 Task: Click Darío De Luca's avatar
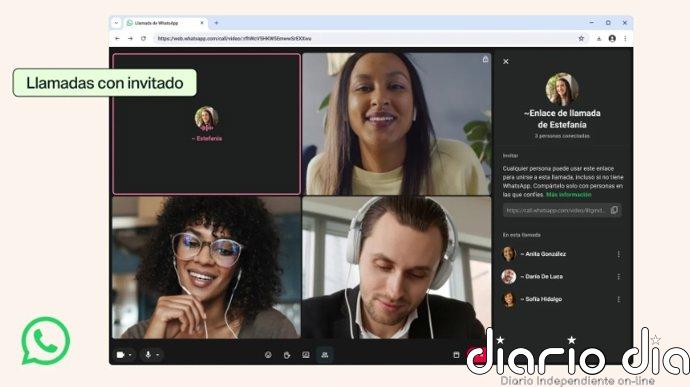(509, 276)
